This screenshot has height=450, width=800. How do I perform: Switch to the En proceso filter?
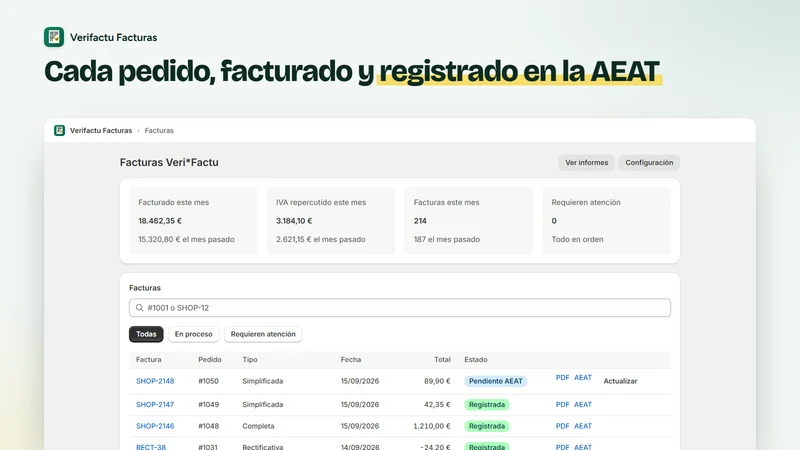coord(193,334)
